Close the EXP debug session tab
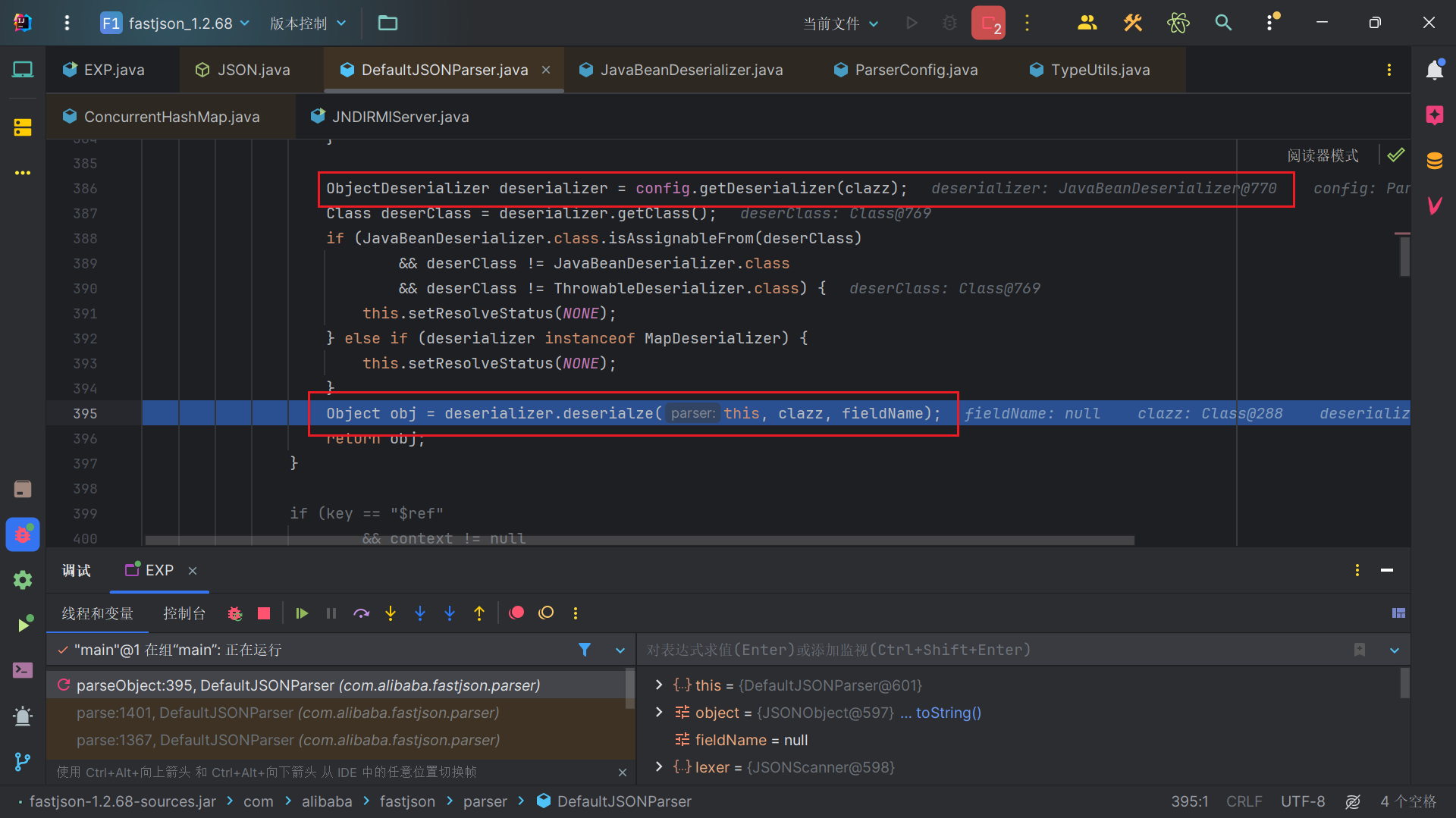This screenshot has height=818, width=1456. click(x=193, y=570)
